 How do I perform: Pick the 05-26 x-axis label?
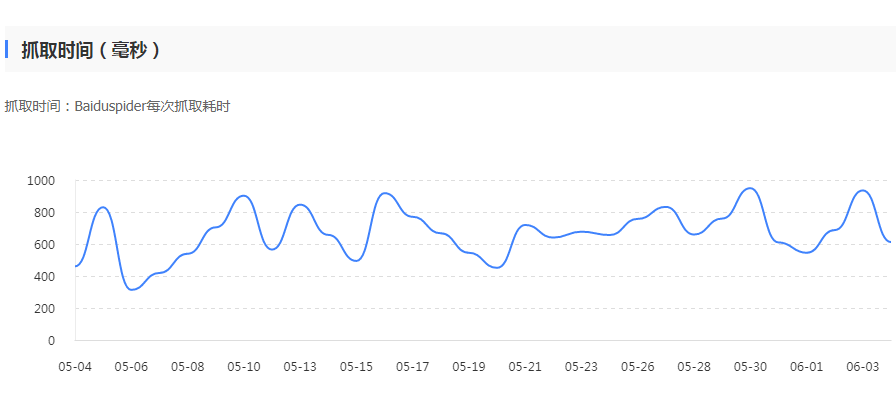[638, 367]
